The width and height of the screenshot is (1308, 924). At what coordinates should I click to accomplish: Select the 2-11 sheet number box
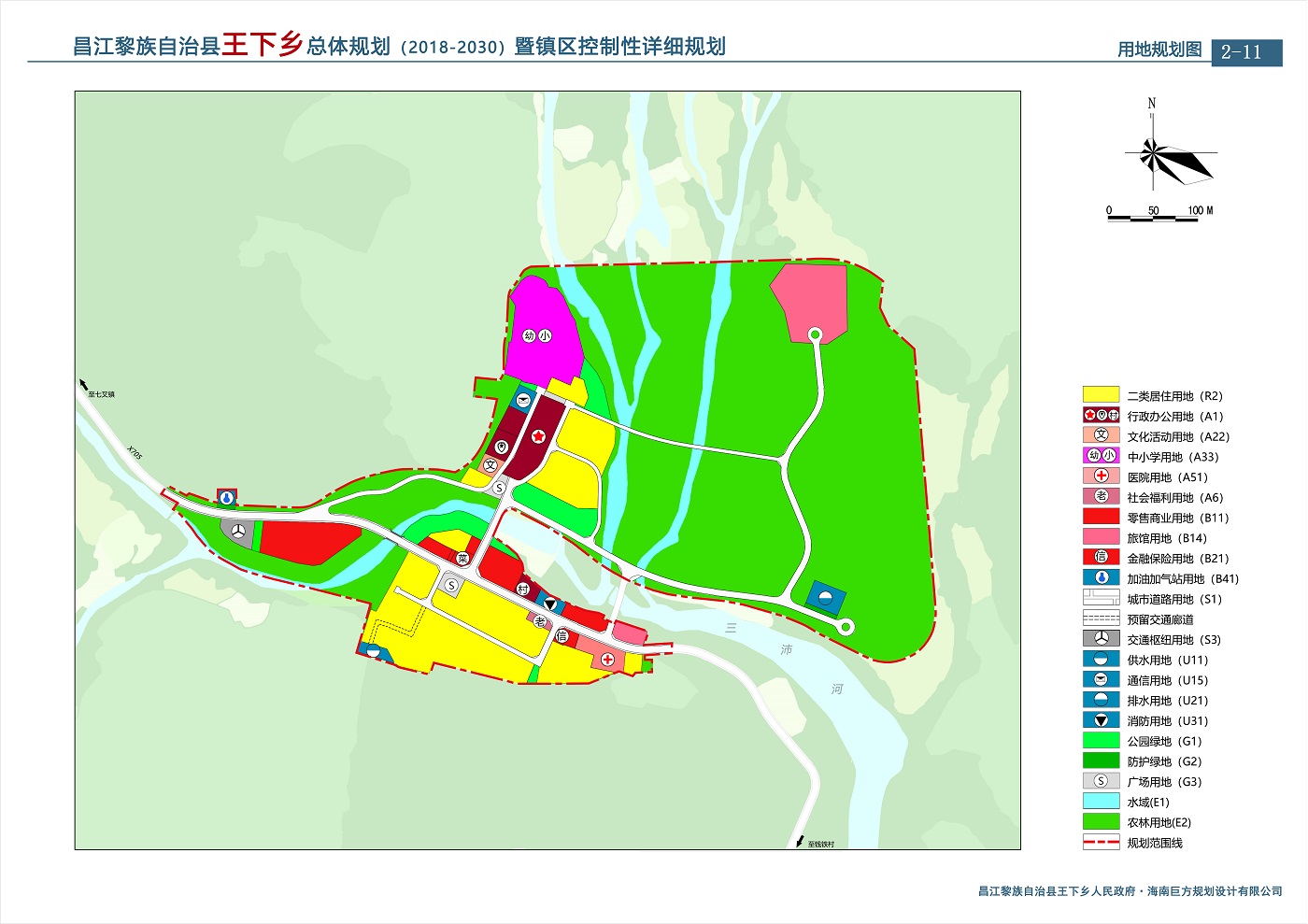tap(1246, 52)
